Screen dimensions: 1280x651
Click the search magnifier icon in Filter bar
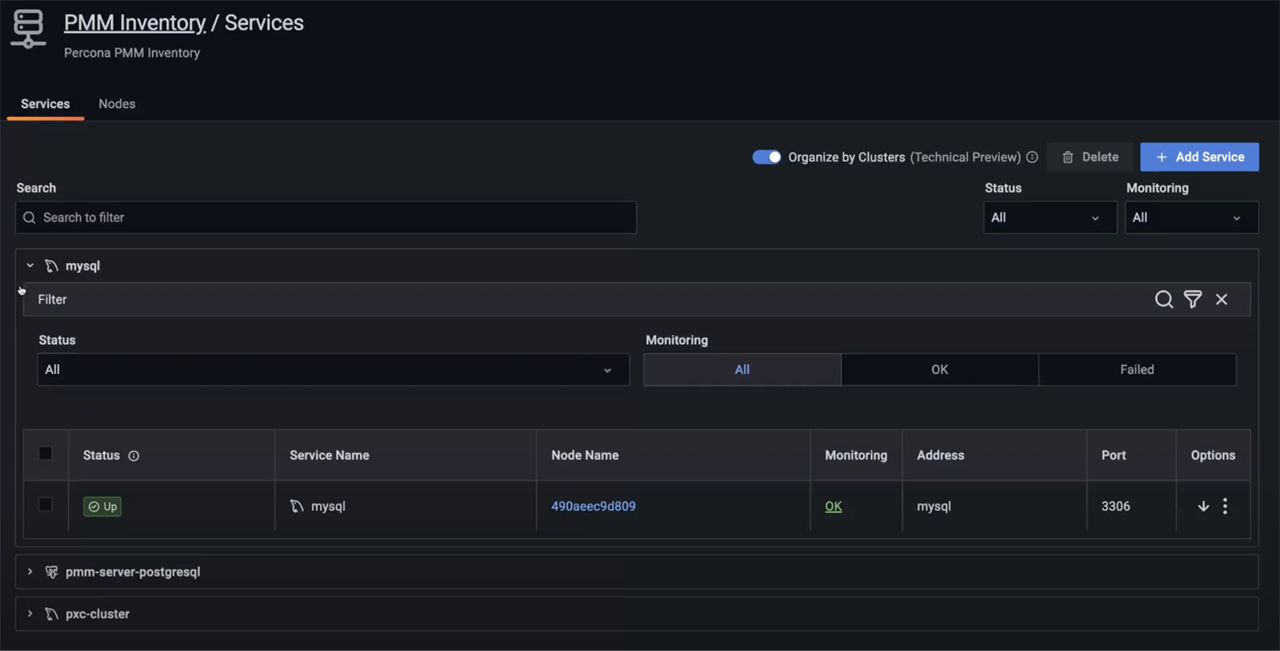tap(1163, 299)
